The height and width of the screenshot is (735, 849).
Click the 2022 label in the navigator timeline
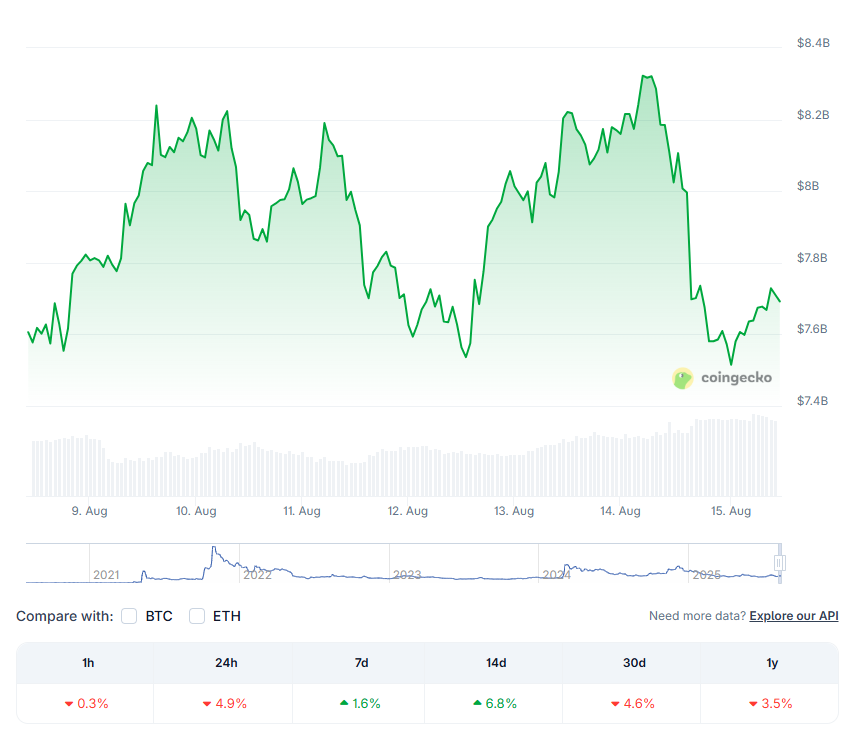(257, 575)
